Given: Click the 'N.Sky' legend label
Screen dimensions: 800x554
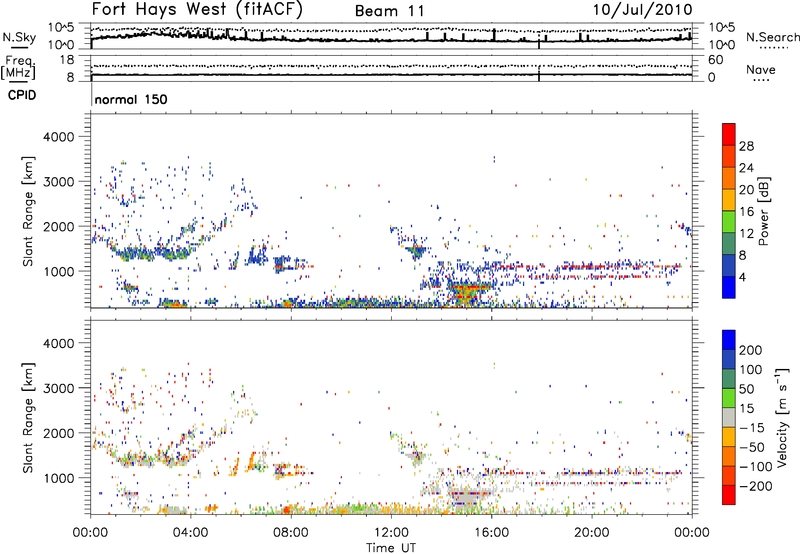Looking at the screenshot, I should pyautogui.click(x=19, y=37).
